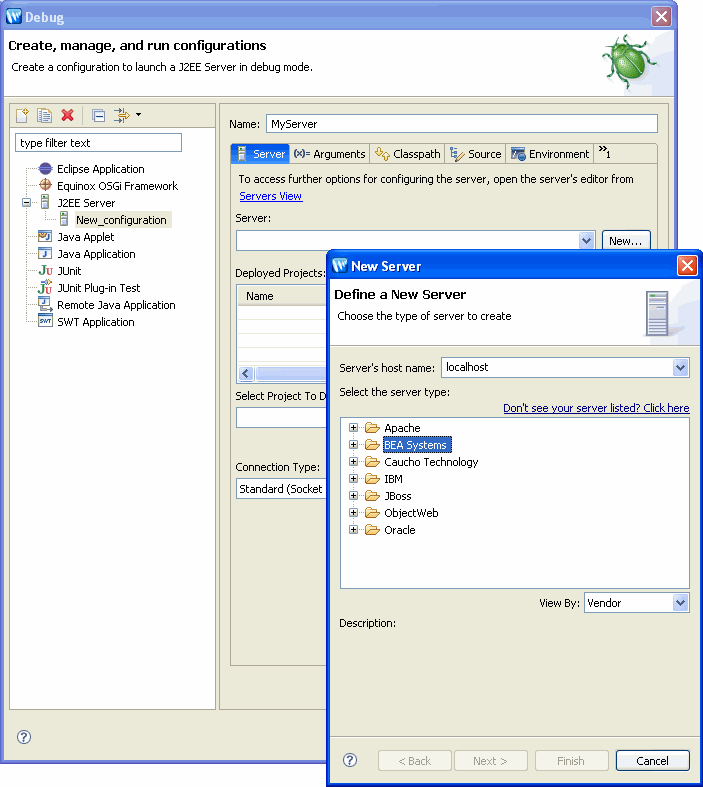This screenshot has width=703, height=787.
Task: Show hidden tabs via overflow chevron
Action: (604, 152)
